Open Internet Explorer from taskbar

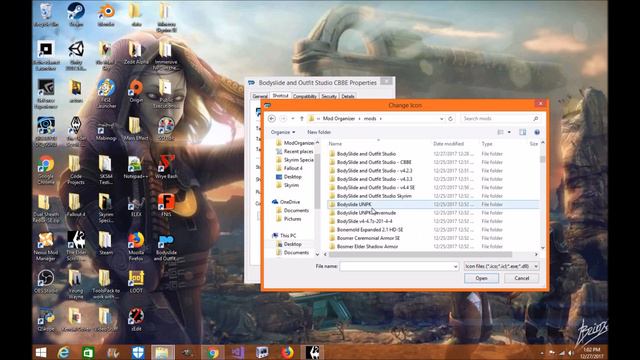pos(64,352)
